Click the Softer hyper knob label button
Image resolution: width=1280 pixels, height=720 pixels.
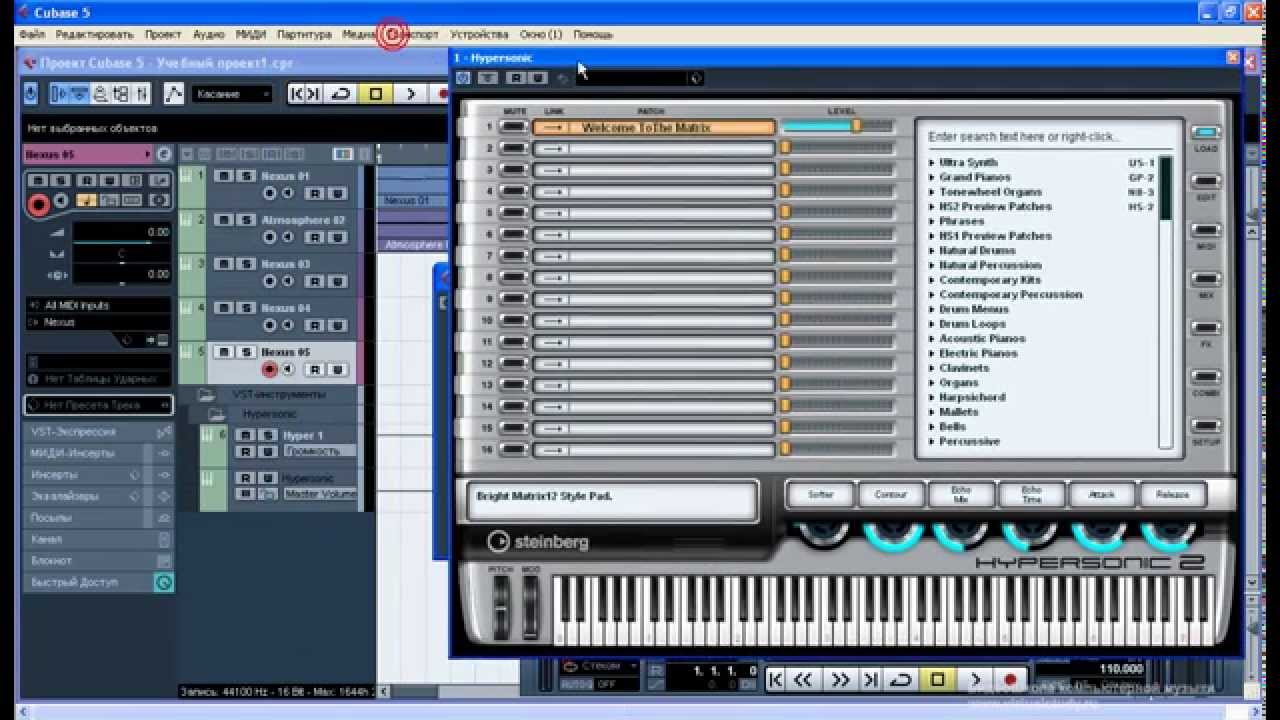tap(820, 495)
